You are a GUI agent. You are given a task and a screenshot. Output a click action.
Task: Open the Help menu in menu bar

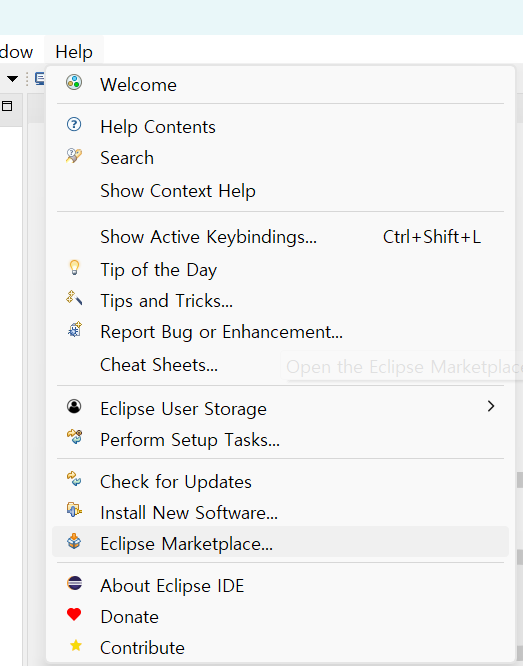74,52
